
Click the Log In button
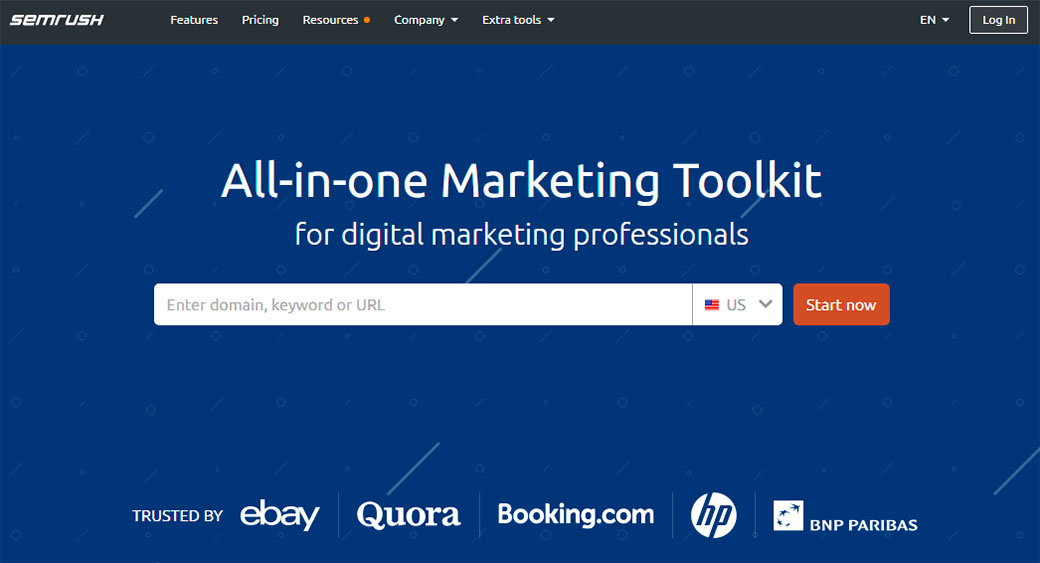(998, 20)
